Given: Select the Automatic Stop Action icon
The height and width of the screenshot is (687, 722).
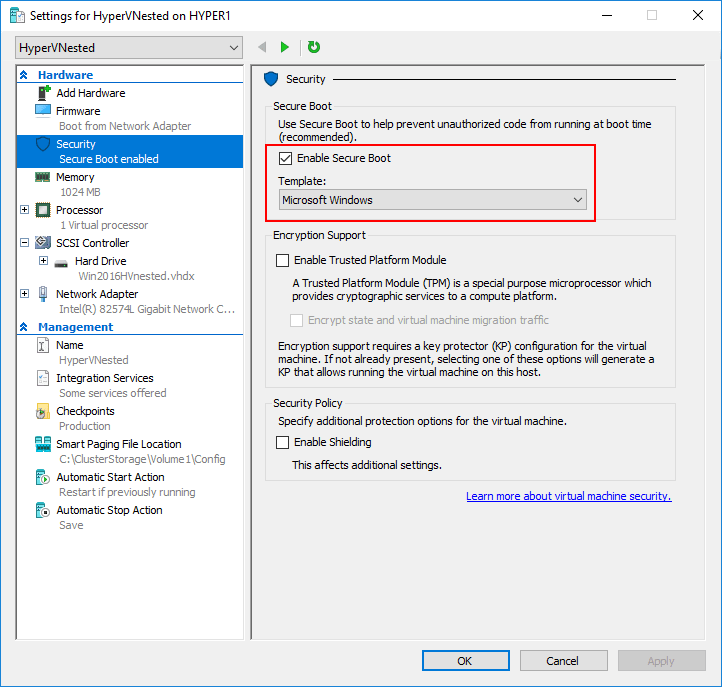Looking at the screenshot, I should point(42,510).
